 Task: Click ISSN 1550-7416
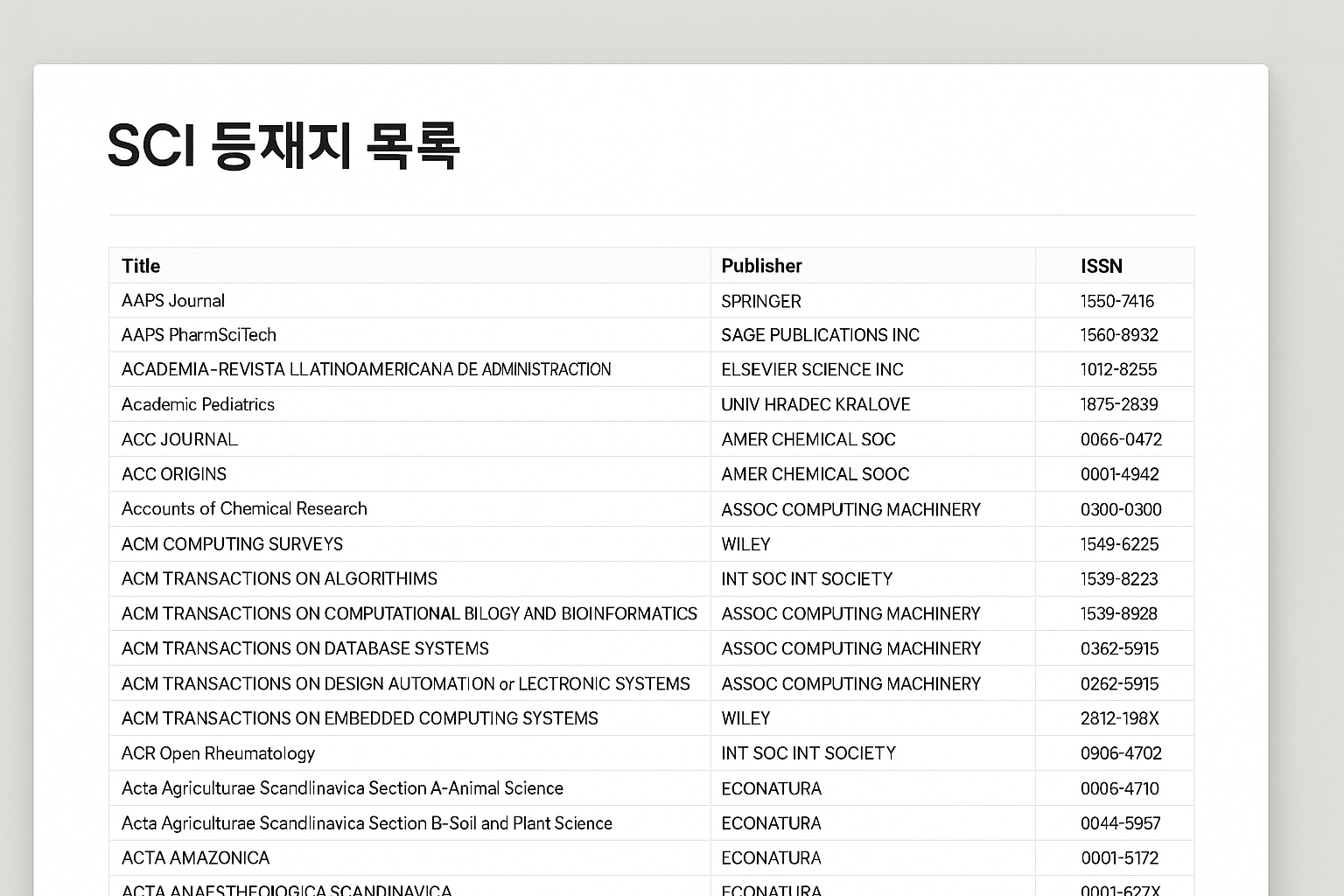coord(1117,301)
